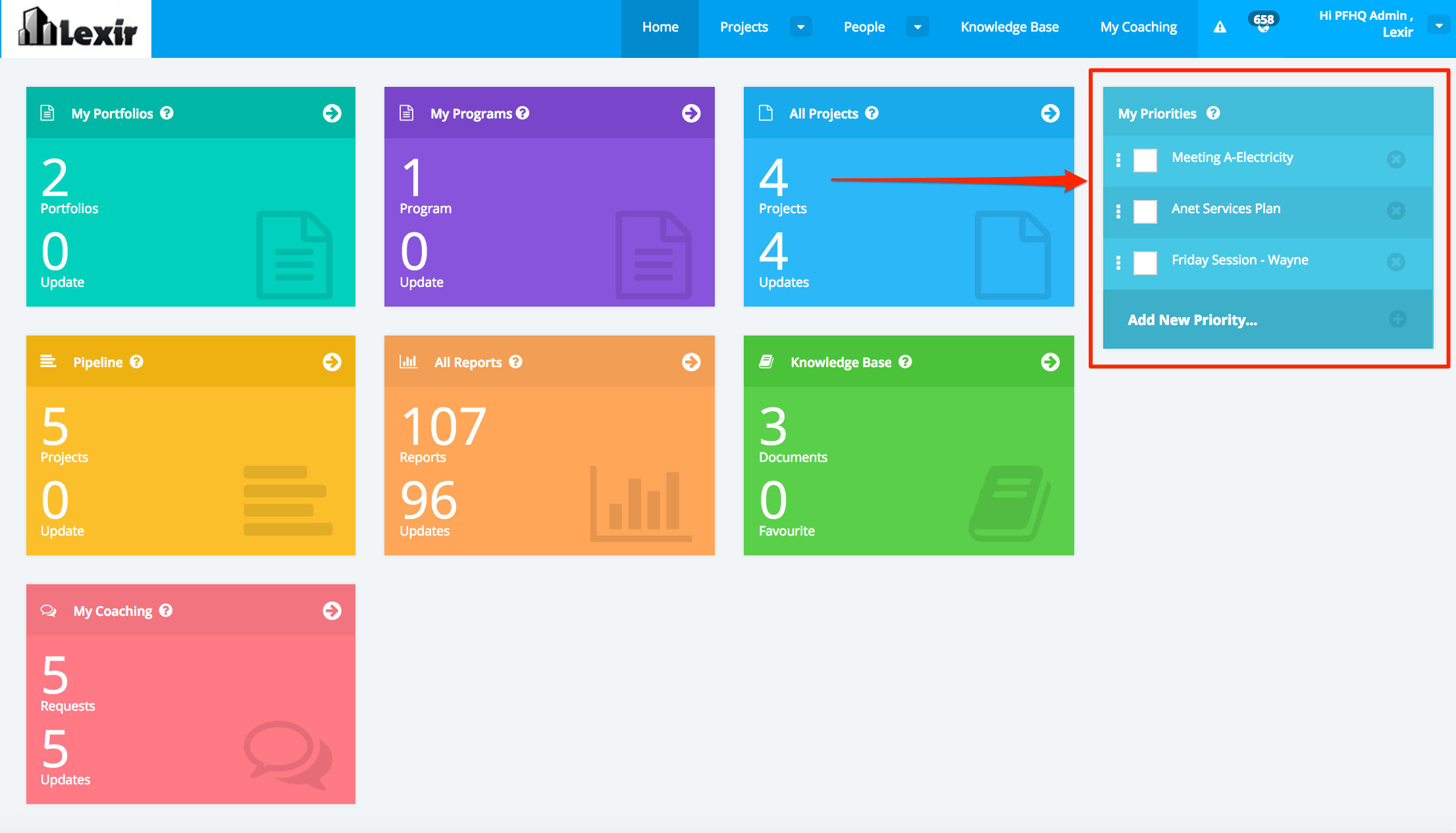
Task: Open the user account dropdown arrow
Action: click(x=1438, y=26)
